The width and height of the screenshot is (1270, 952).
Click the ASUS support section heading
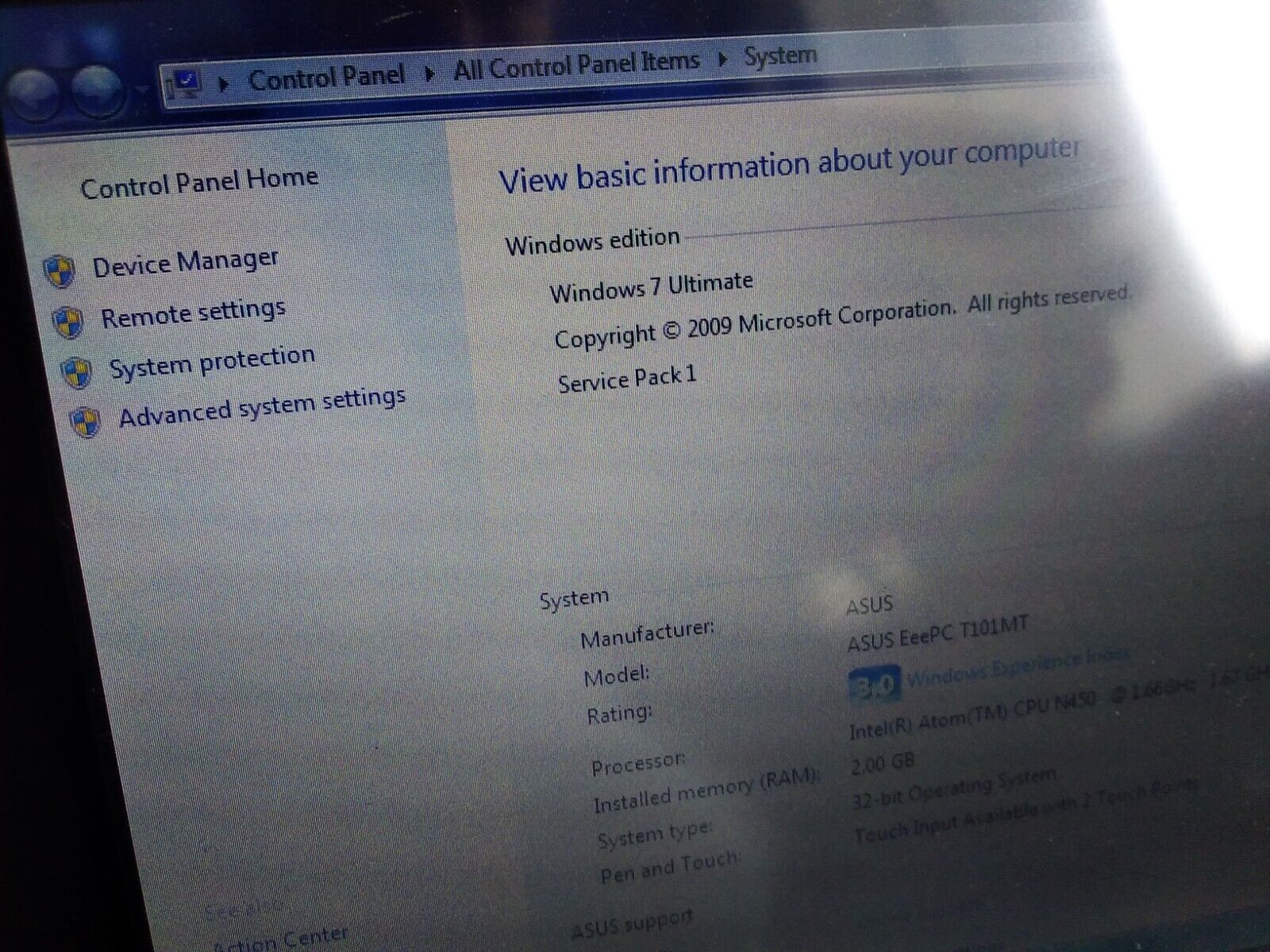point(632,923)
